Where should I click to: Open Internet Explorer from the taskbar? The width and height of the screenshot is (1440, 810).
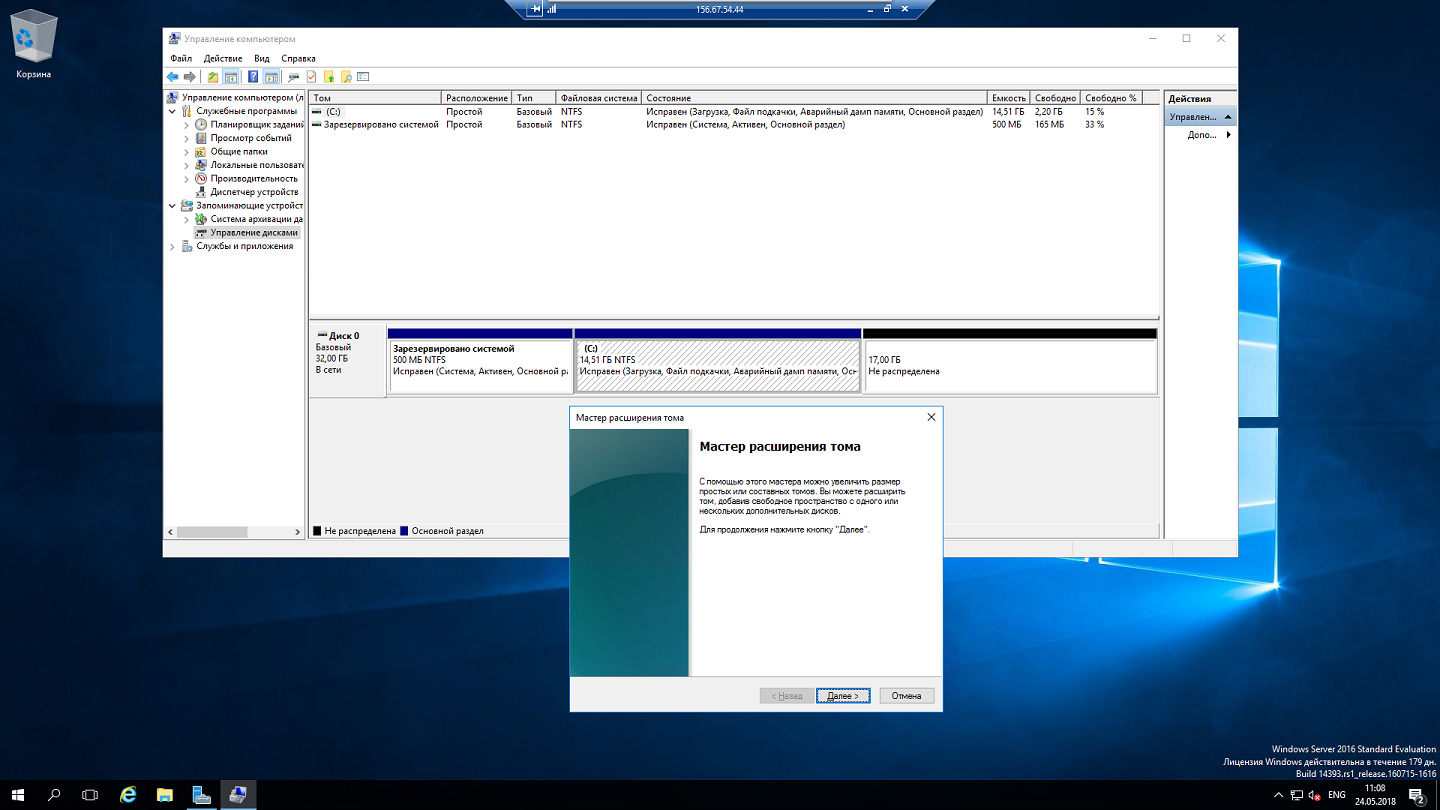click(128, 795)
